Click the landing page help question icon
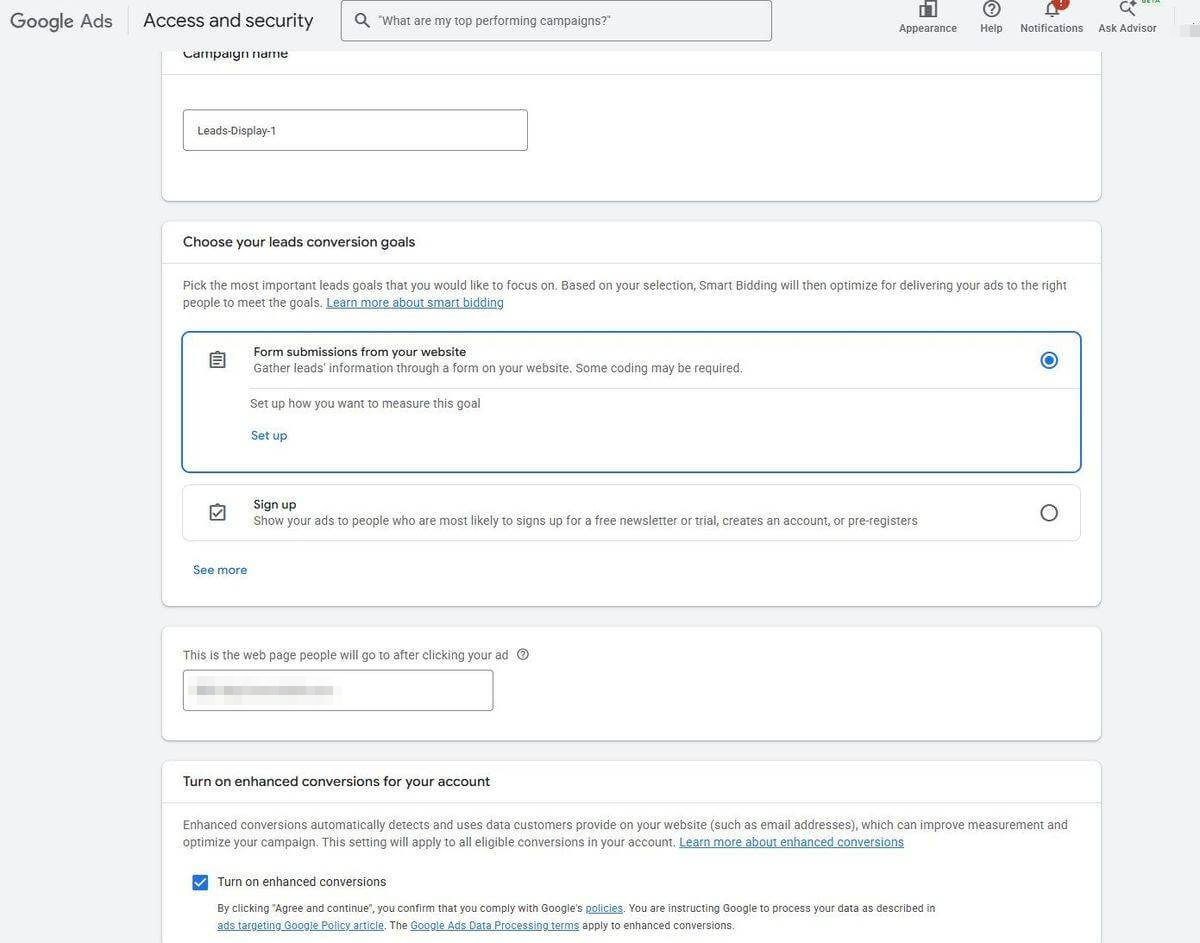The height and width of the screenshot is (943, 1200). click(x=523, y=655)
